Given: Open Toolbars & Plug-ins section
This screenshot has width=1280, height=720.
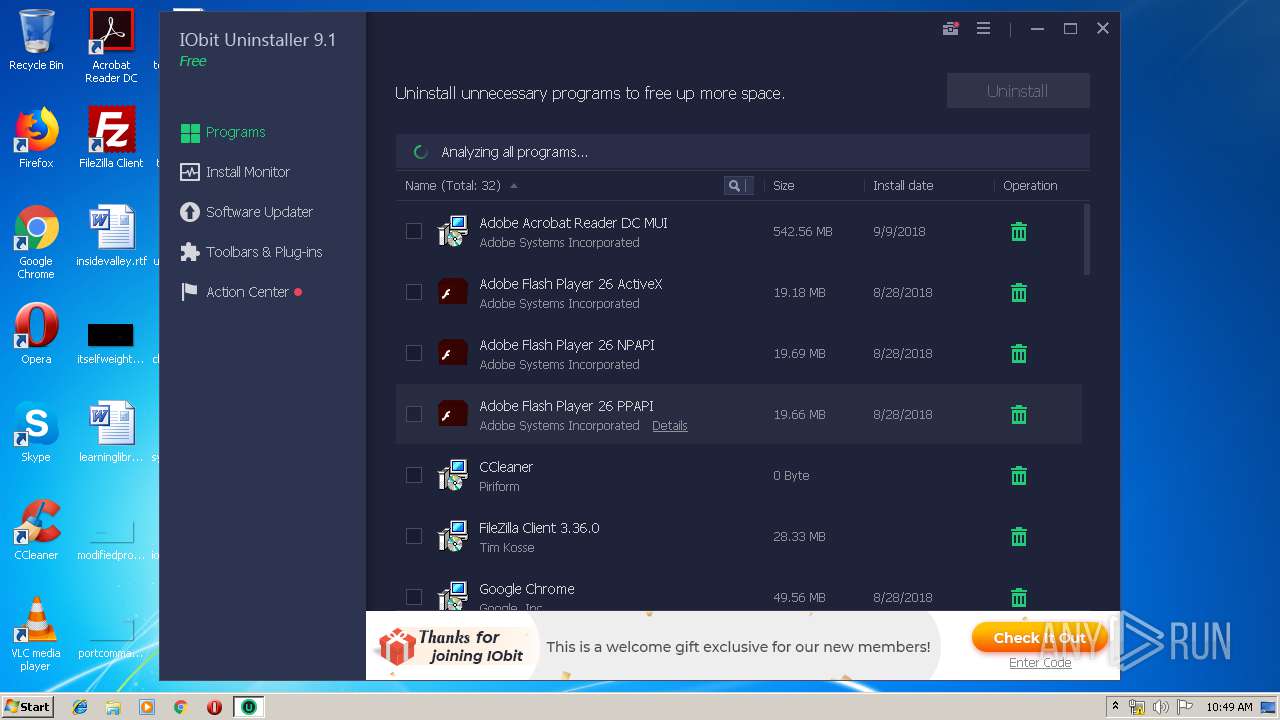Looking at the screenshot, I should (x=251, y=252).
